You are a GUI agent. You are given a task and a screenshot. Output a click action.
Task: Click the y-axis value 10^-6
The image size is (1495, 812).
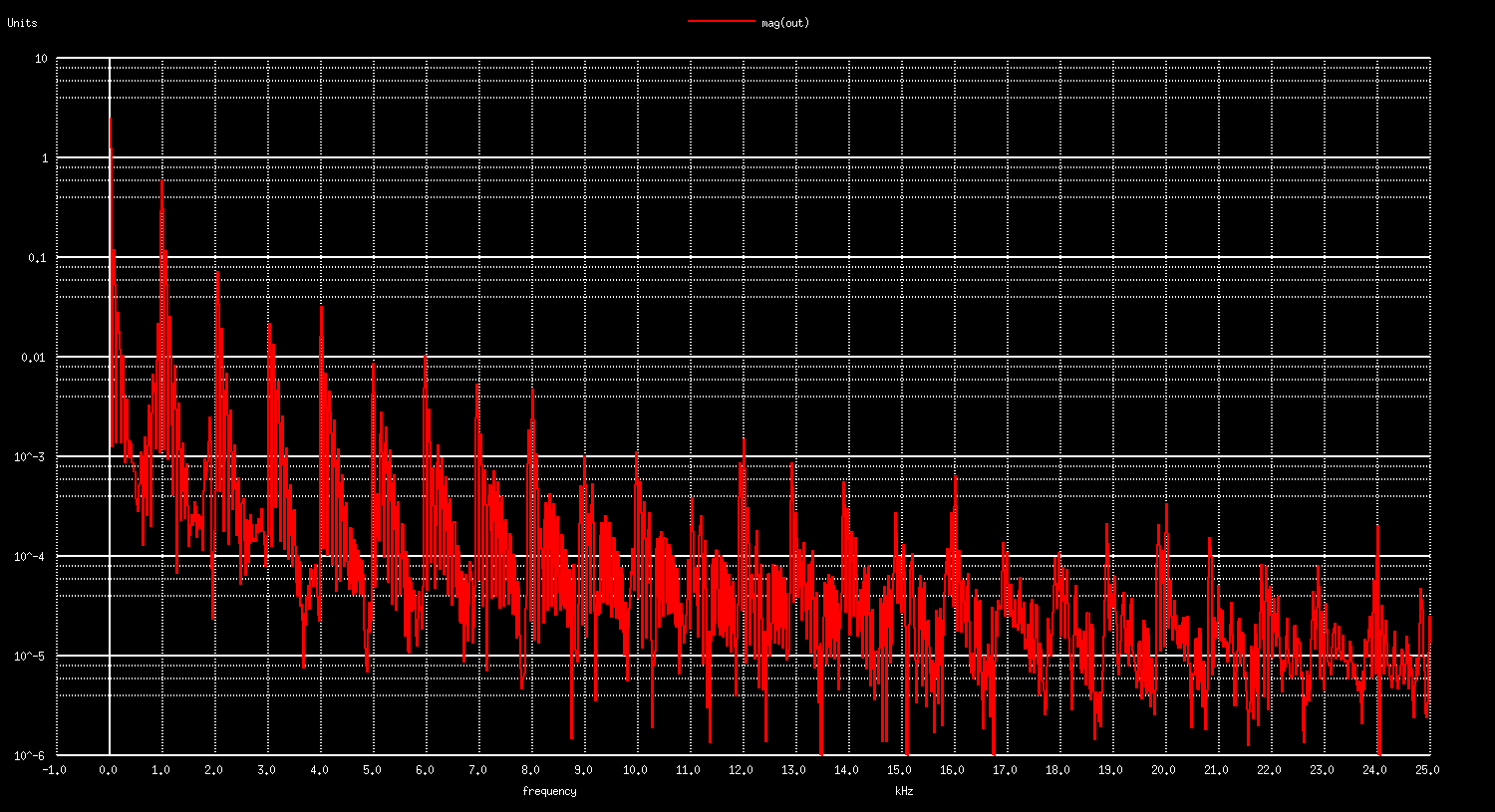(32, 755)
